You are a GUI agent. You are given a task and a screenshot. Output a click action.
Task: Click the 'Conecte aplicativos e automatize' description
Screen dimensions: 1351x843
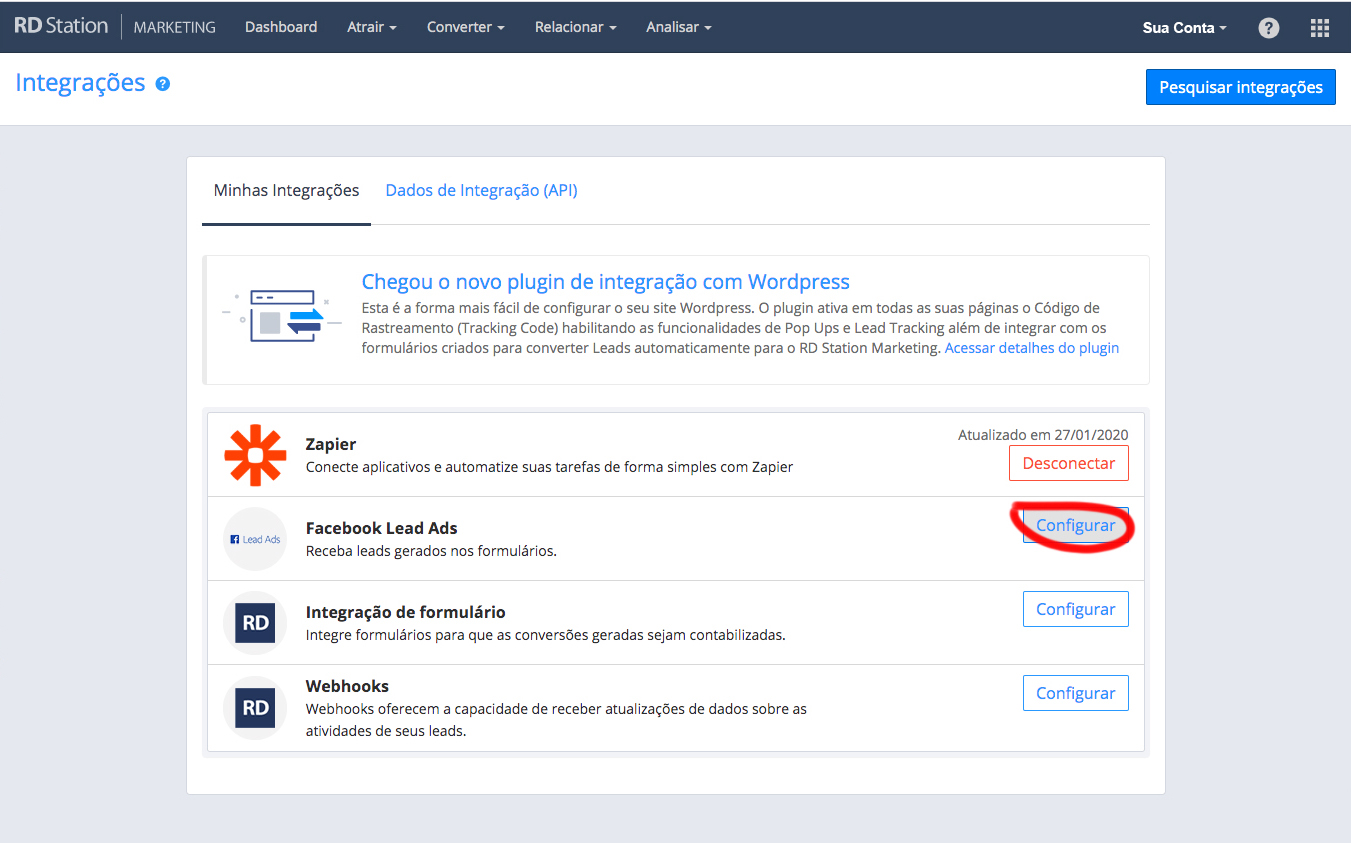549,467
